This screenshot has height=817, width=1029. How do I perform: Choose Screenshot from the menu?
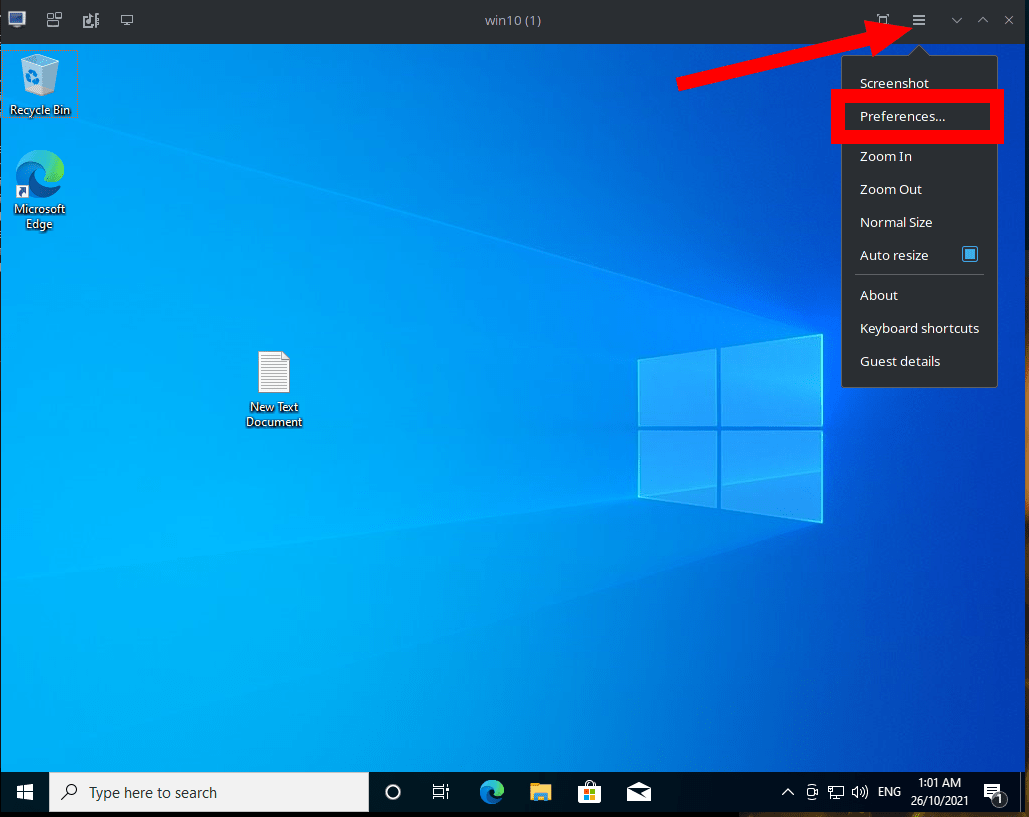click(894, 83)
